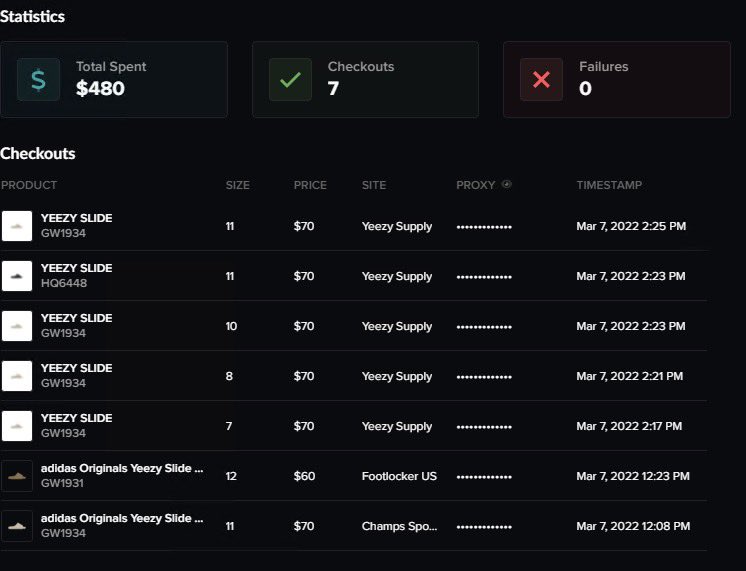Click the PROXY column header
Image resolution: width=746 pixels, height=571 pixels.
coord(475,185)
